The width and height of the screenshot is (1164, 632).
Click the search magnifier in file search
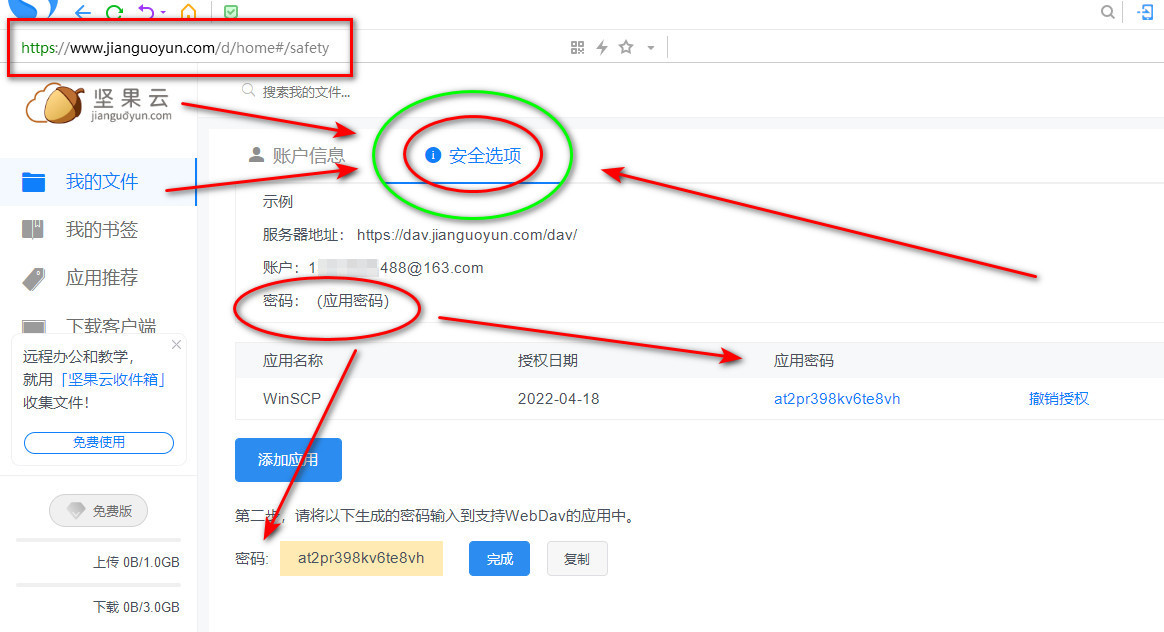click(249, 91)
